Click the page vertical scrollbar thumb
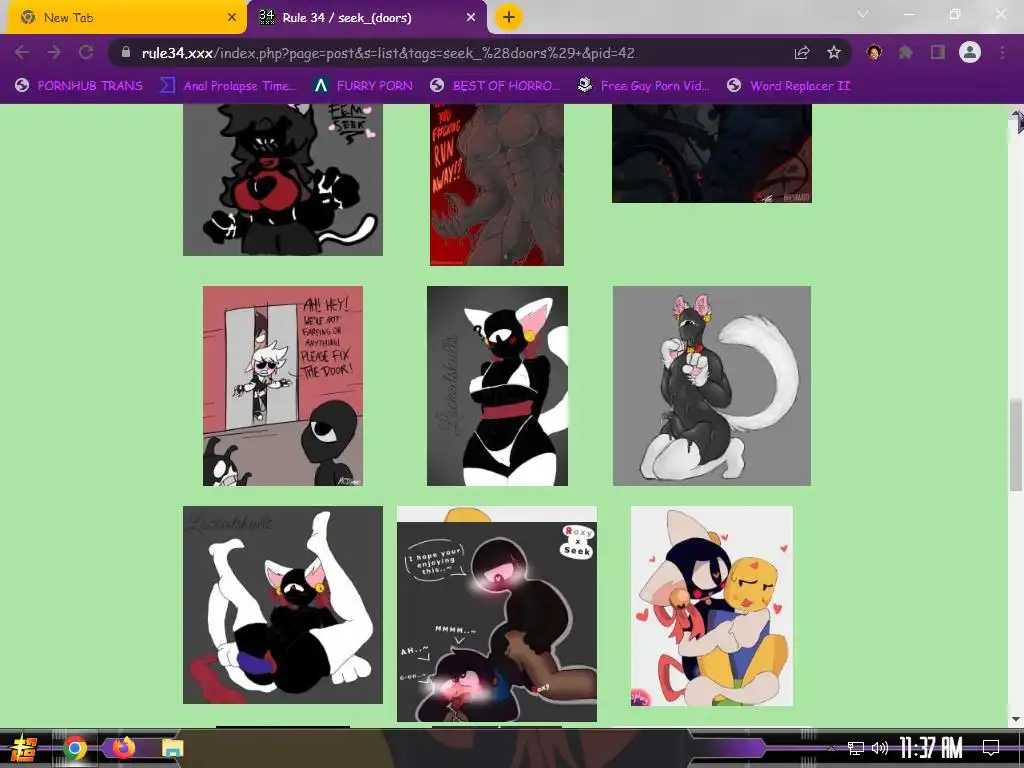The width and height of the screenshot is (1024, 768). pyautogui.click(x=1016, y=445)
